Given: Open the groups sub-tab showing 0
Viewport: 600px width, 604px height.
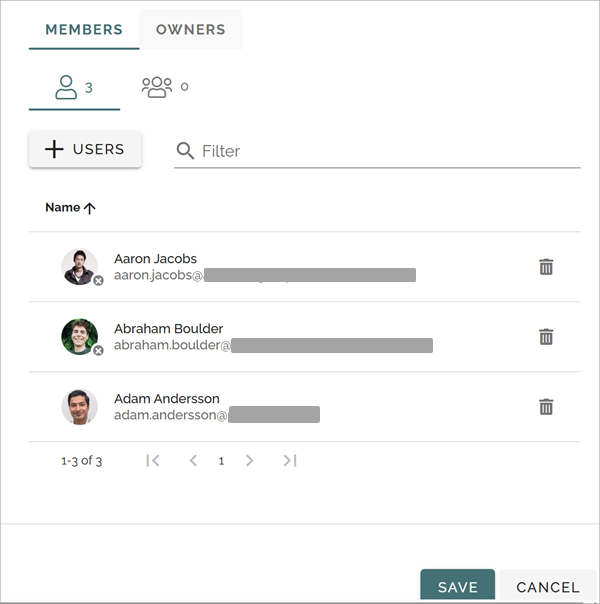Looking at the screenshot, I should (165, 87).
